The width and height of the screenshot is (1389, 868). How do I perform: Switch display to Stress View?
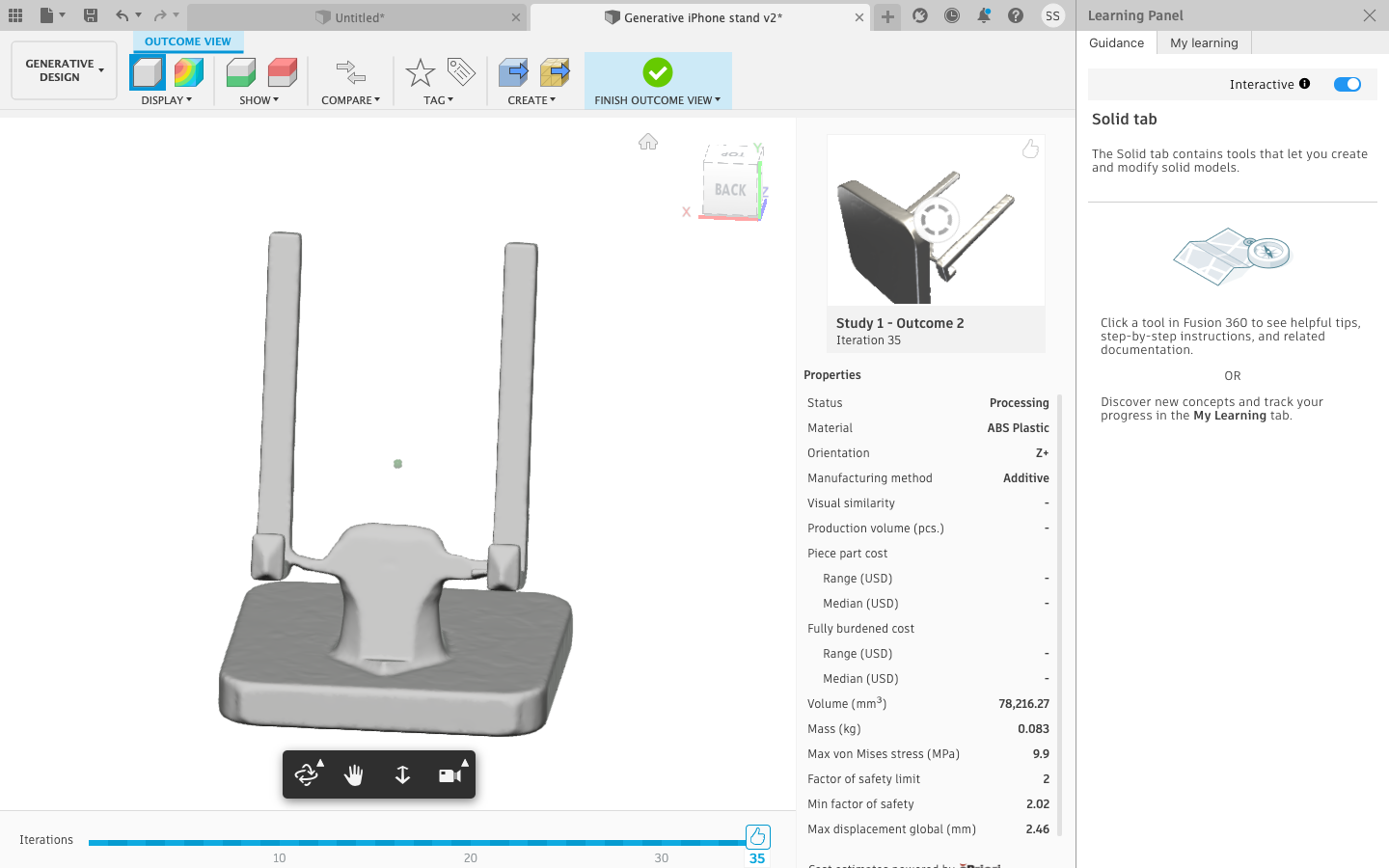189,72
